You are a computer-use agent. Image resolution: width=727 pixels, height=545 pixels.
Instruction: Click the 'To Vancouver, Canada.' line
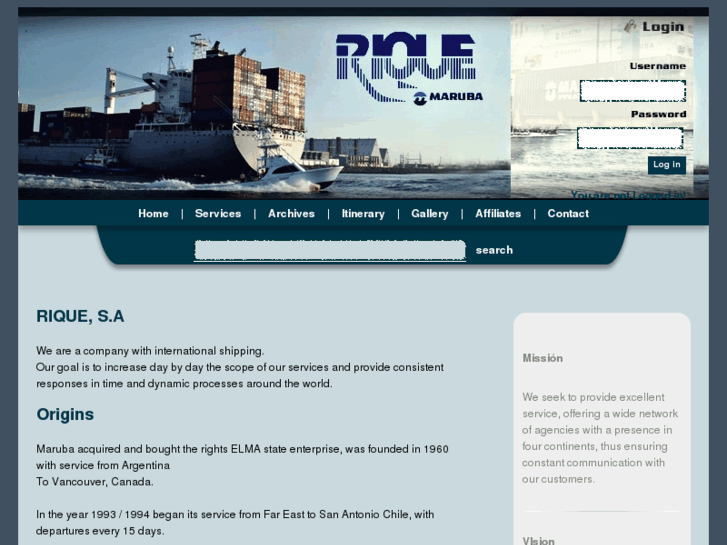click(x=95, y=482)
